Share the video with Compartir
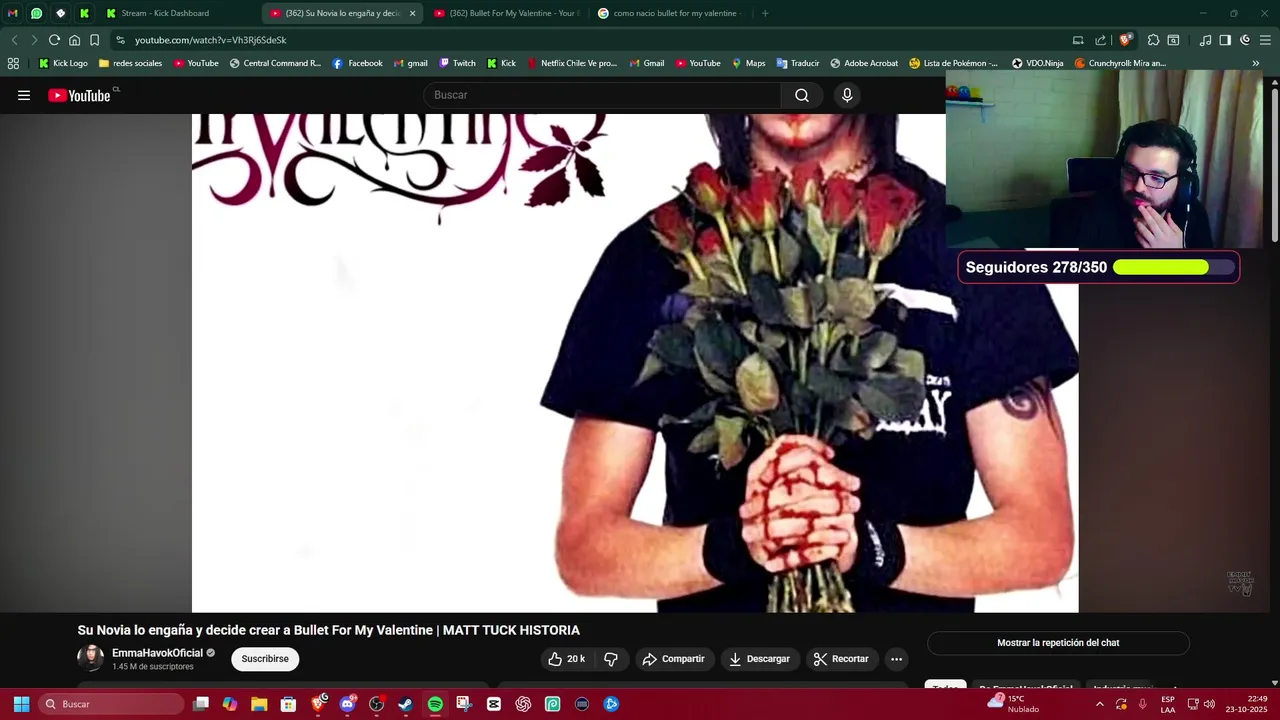This screenshot has width=1280, height=720. point(673,659)
